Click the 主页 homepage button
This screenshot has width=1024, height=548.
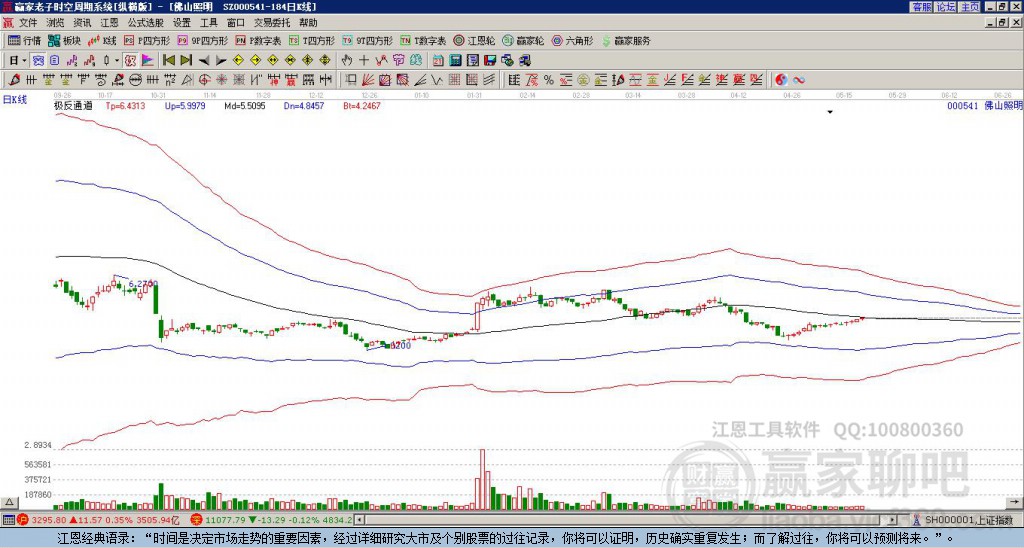(x=970, y=7)
